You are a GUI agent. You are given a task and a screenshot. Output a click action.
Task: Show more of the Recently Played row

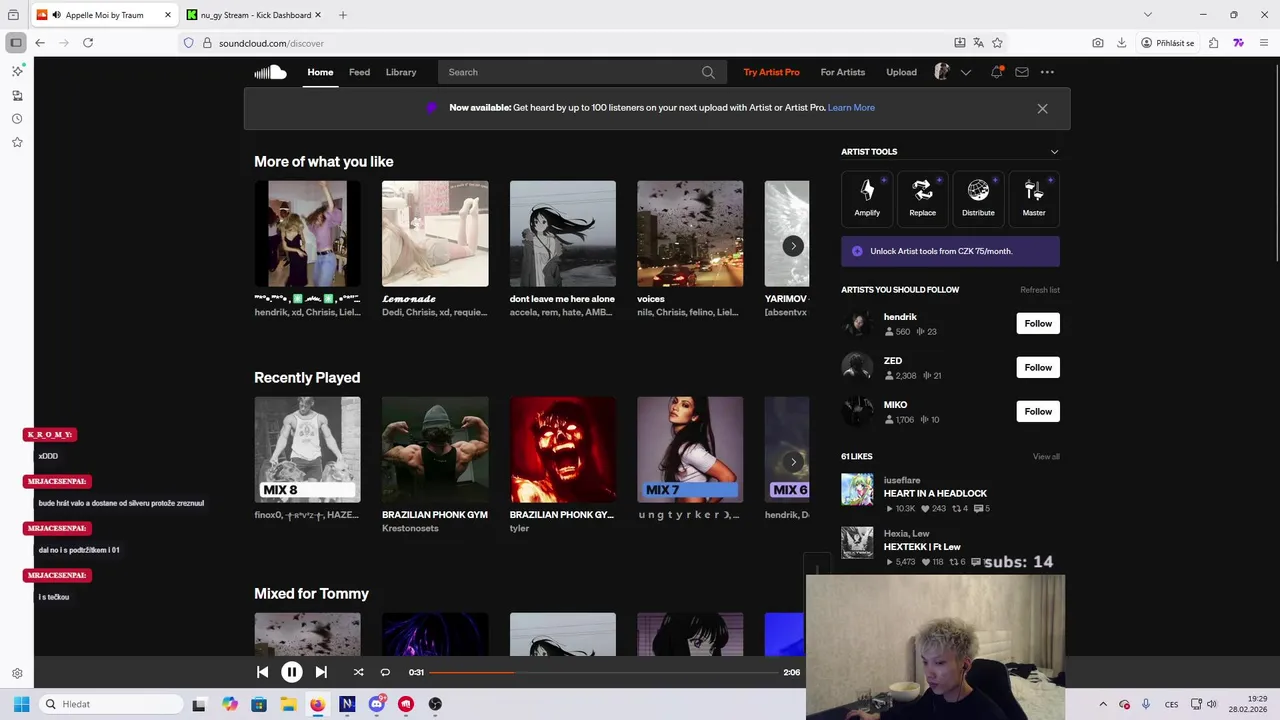[793, 462]
